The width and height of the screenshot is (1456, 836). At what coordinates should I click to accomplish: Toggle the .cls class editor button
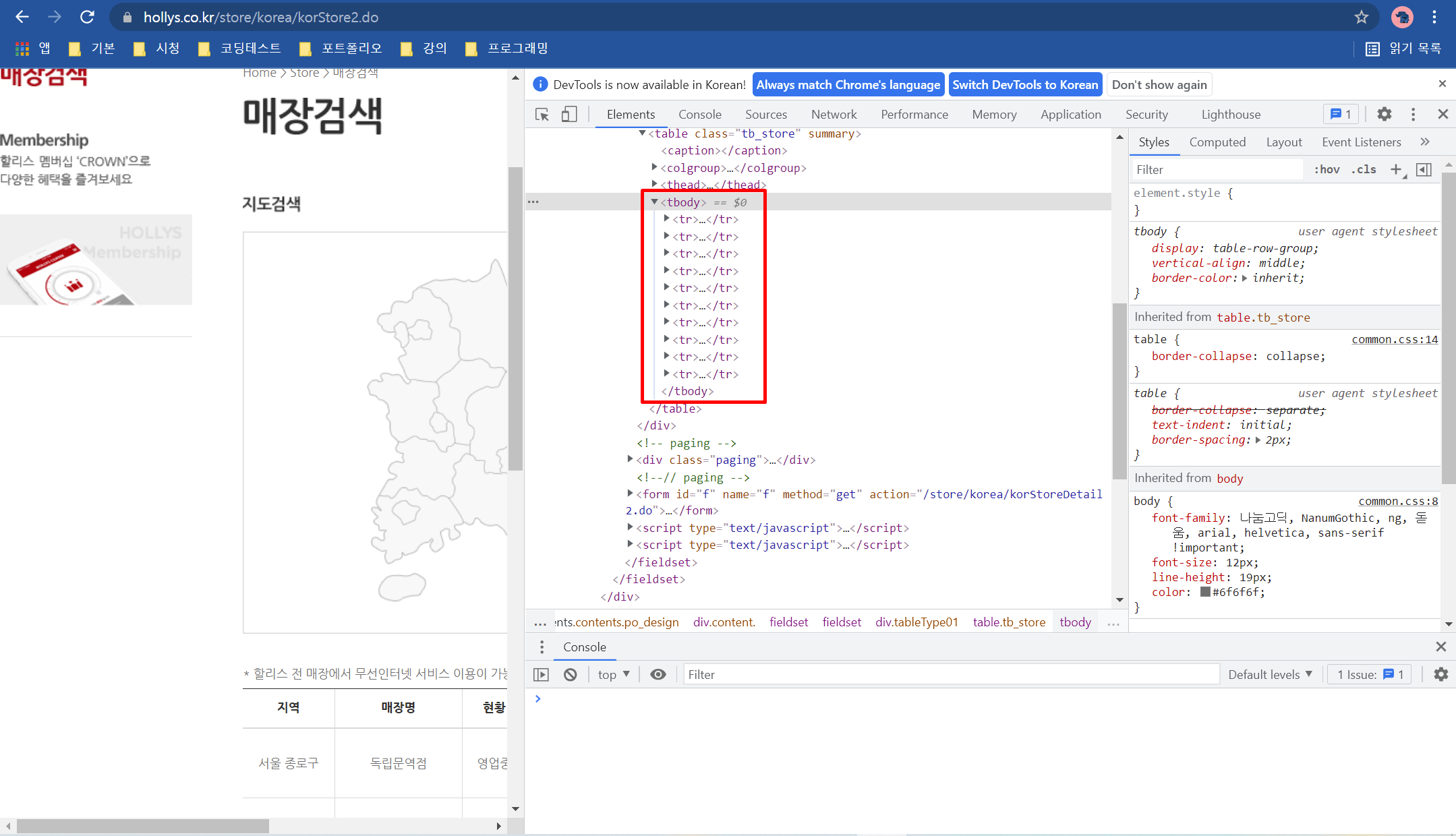tap(1364, 170)
